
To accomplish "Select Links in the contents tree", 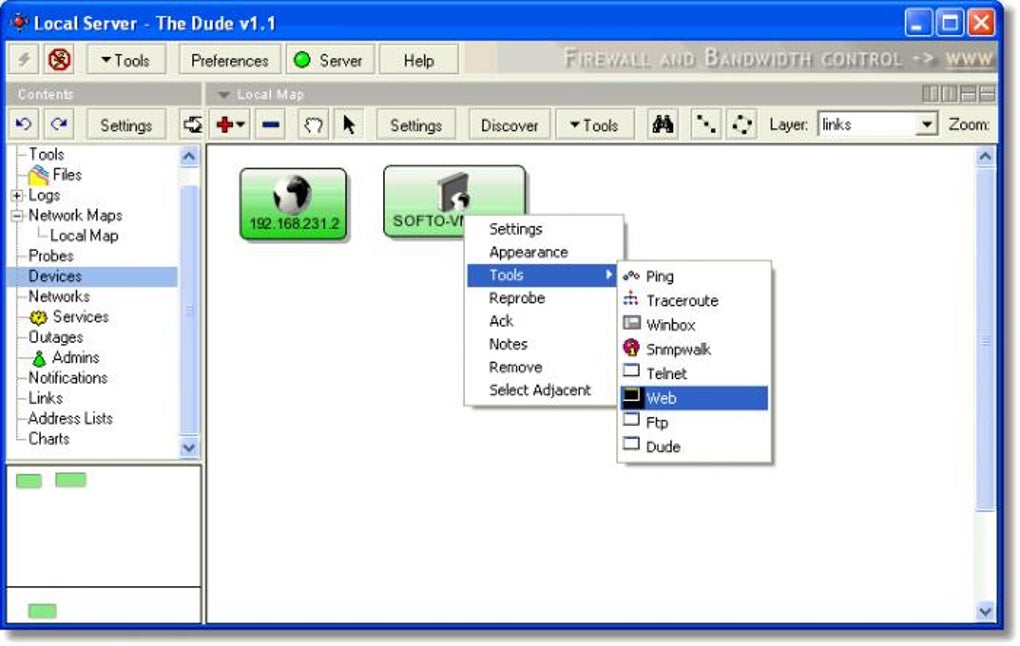I will point(46,398).
